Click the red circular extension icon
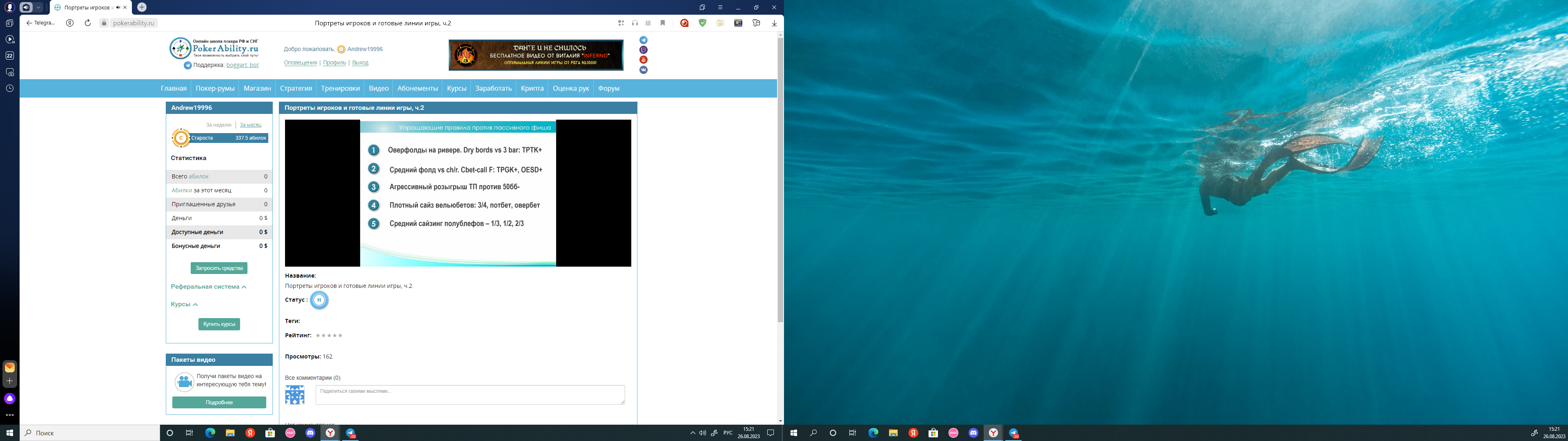Image resolution: width=1568 pixels, height=441 pixels. [685, 23]
